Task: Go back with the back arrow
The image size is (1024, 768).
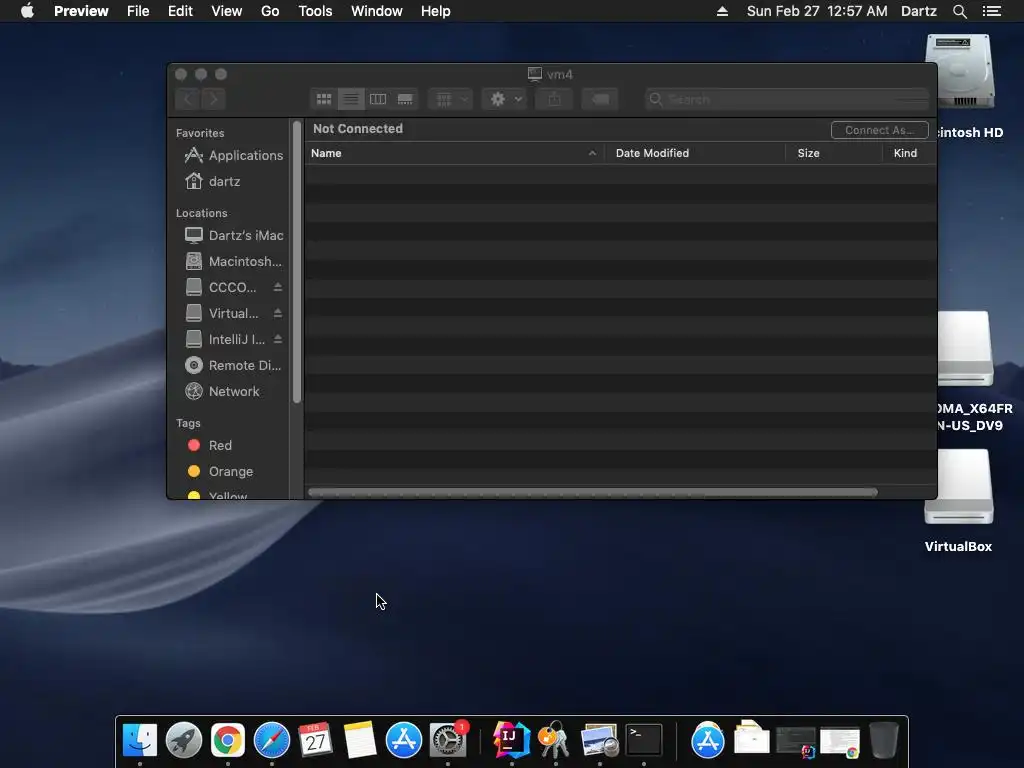Action: 188,99
